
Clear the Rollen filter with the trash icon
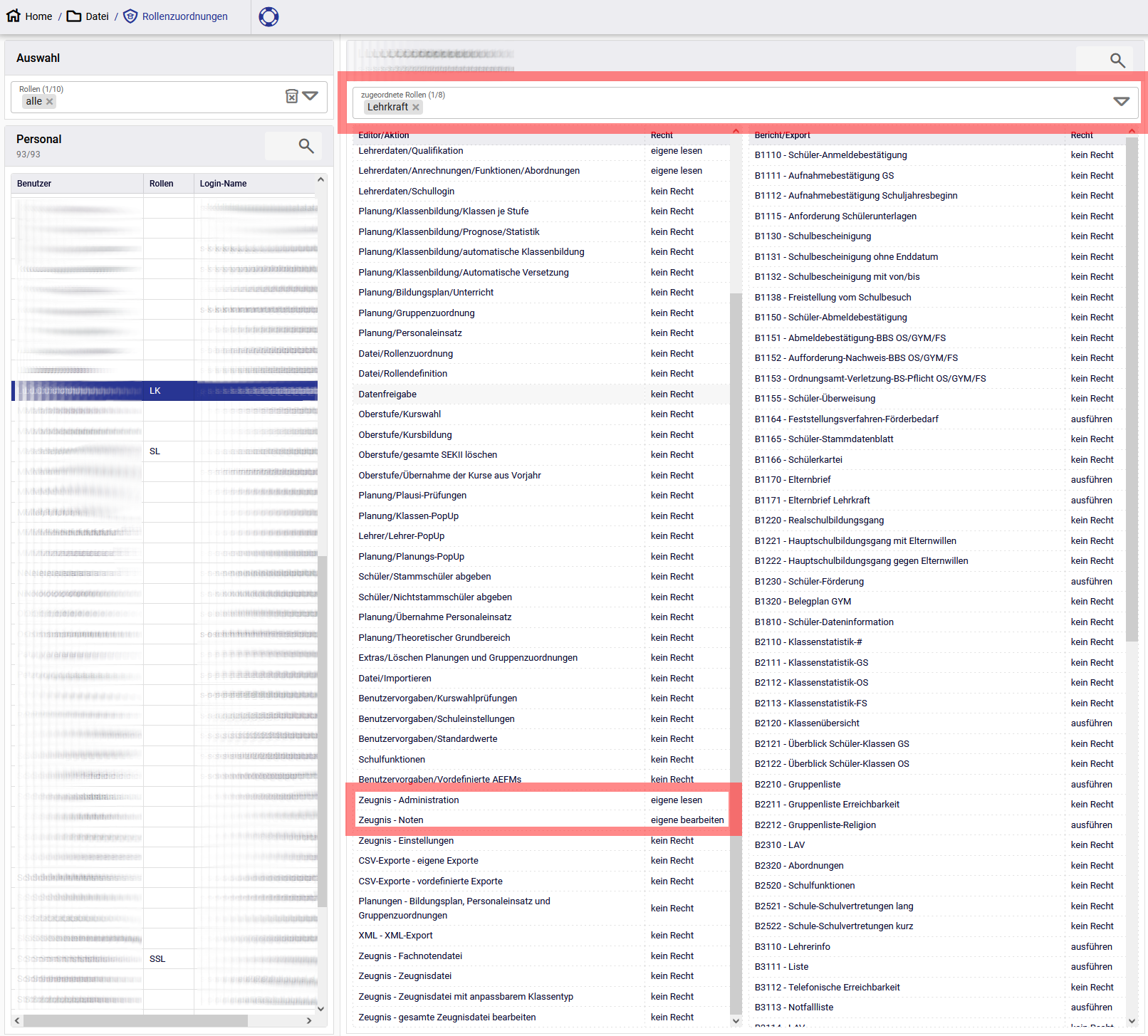coord(291,96)
